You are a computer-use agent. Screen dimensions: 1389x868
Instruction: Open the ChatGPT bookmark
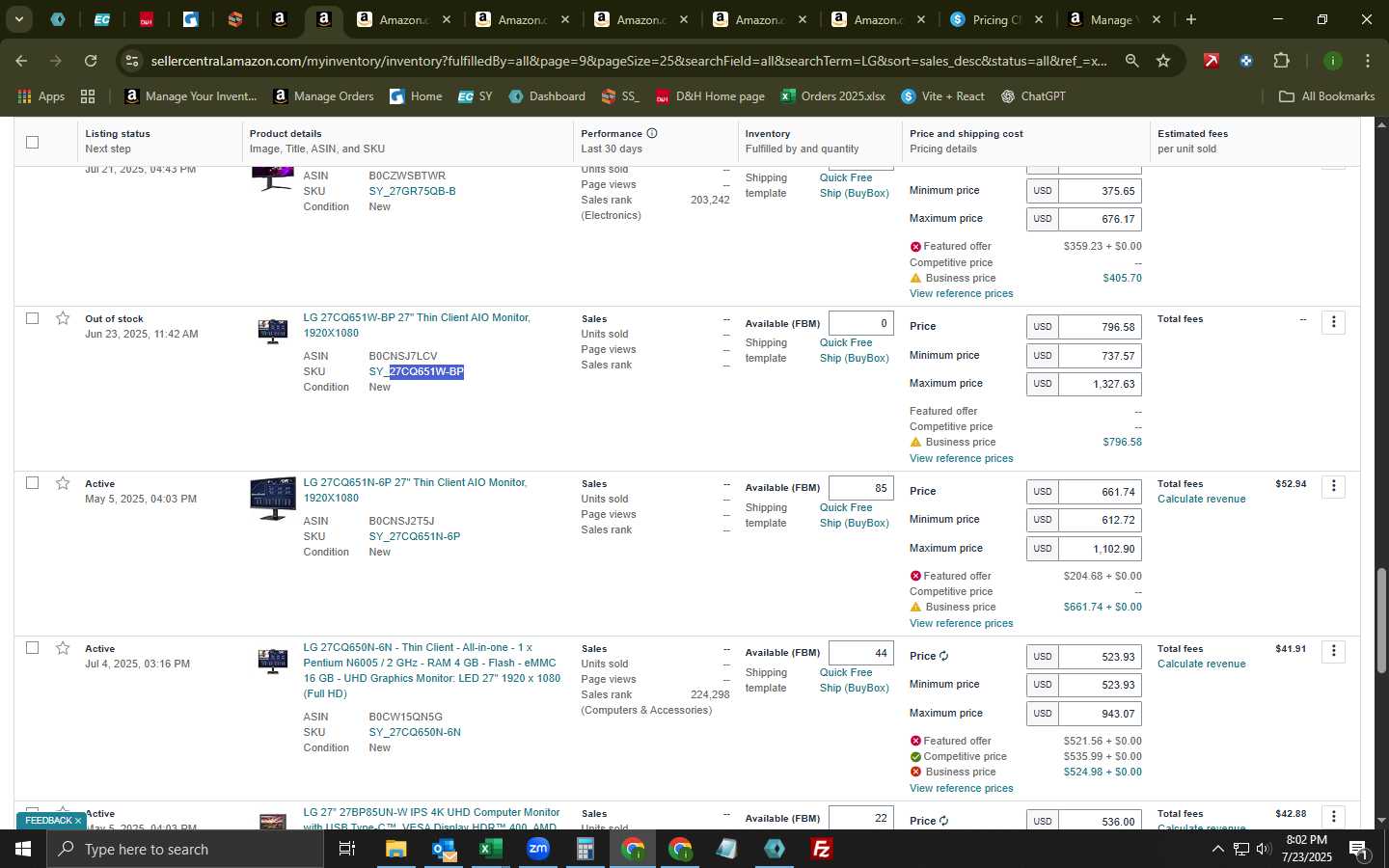(x=1033, y=96)
